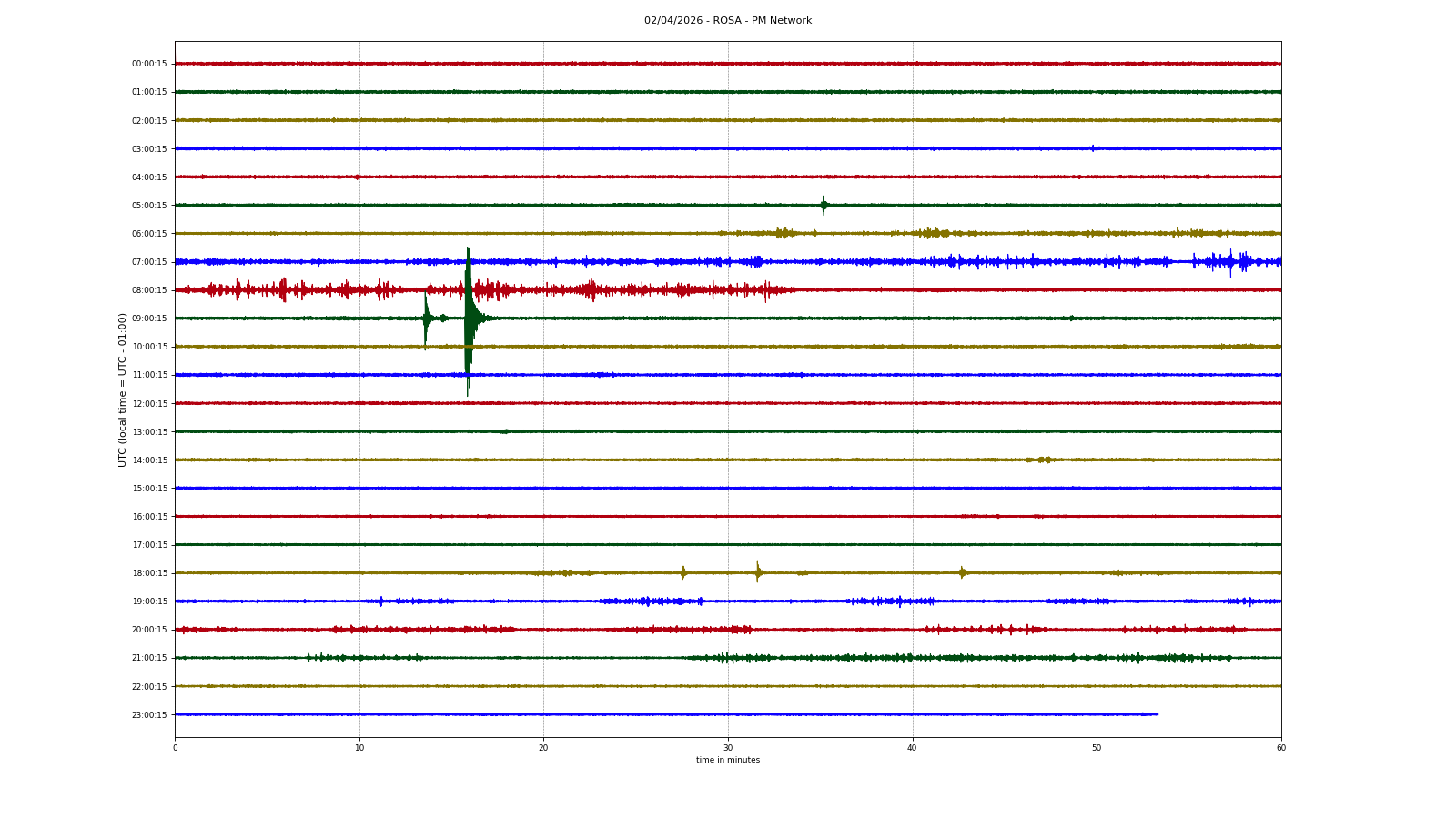Click the first small spike on the 18:00:15 trace

click(x=683, y=572)
